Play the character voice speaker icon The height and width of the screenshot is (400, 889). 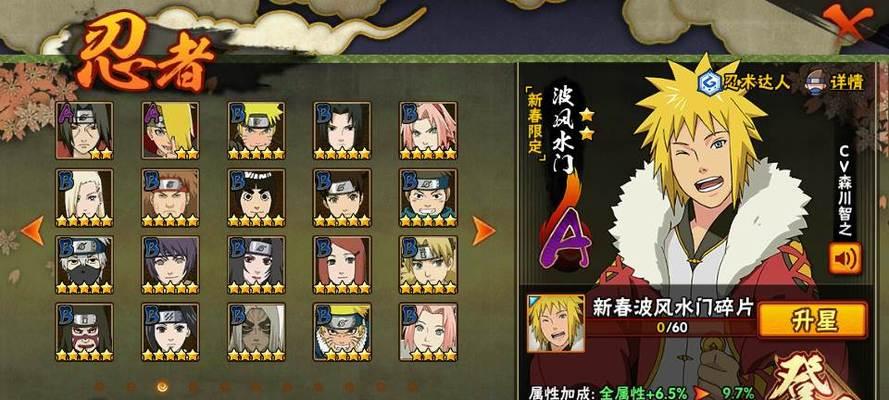[x=845, y=258]
